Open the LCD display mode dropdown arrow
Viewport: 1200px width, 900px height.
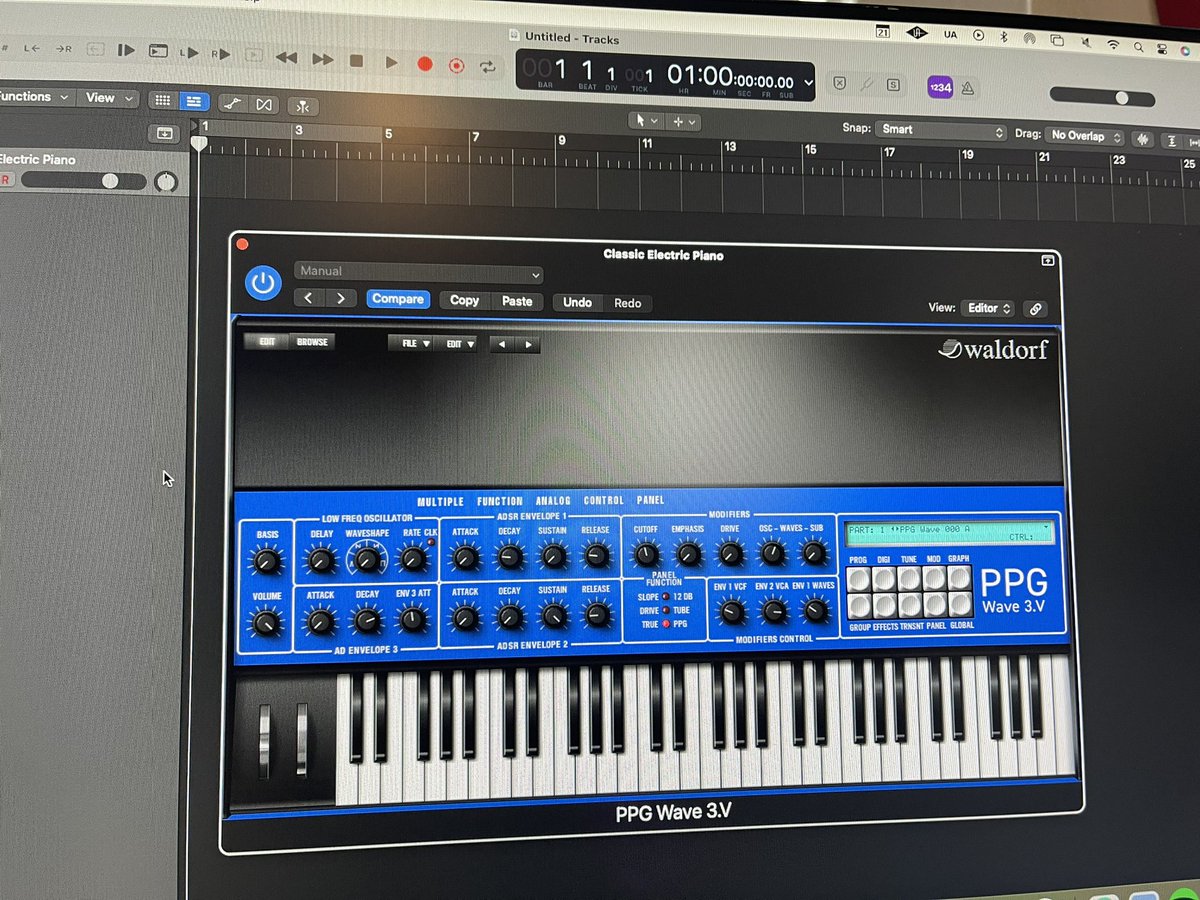(808, 83)
